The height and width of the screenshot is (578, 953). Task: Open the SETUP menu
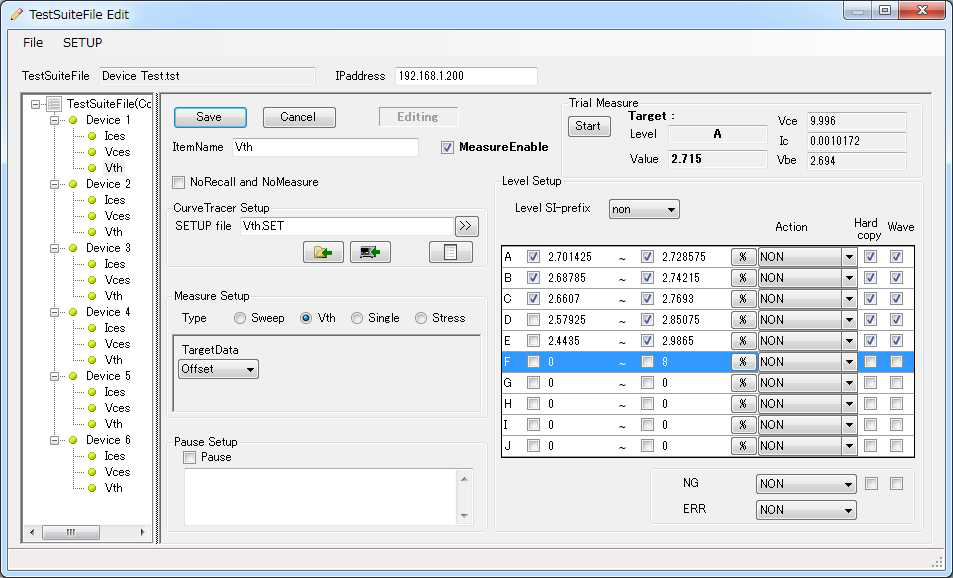(x=83, y=43)
